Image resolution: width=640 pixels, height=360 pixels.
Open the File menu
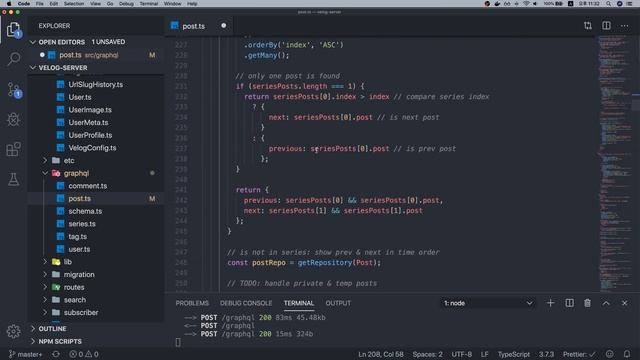[x=40, y=4]
